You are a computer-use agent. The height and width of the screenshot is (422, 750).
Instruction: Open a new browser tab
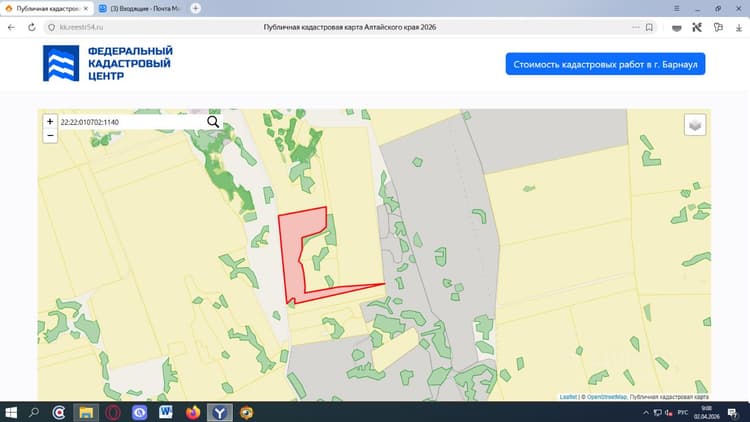[195, 8]
